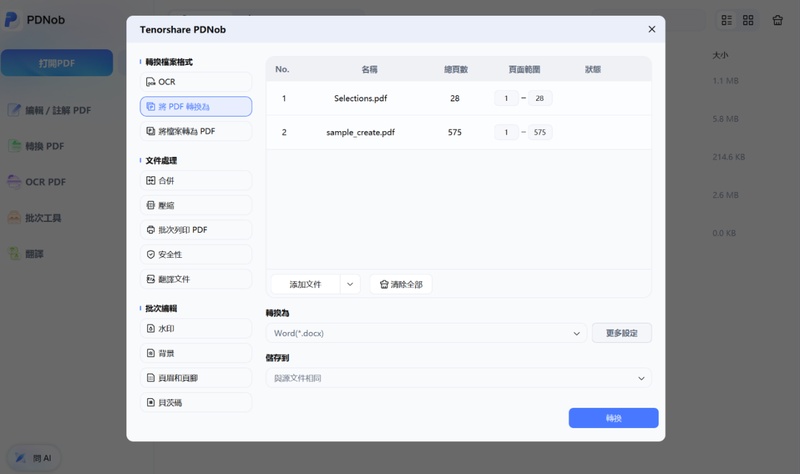This screenshot has width=800, height=474.
Task: Click the 壓縮 compress icon
Action: point(151,205)
